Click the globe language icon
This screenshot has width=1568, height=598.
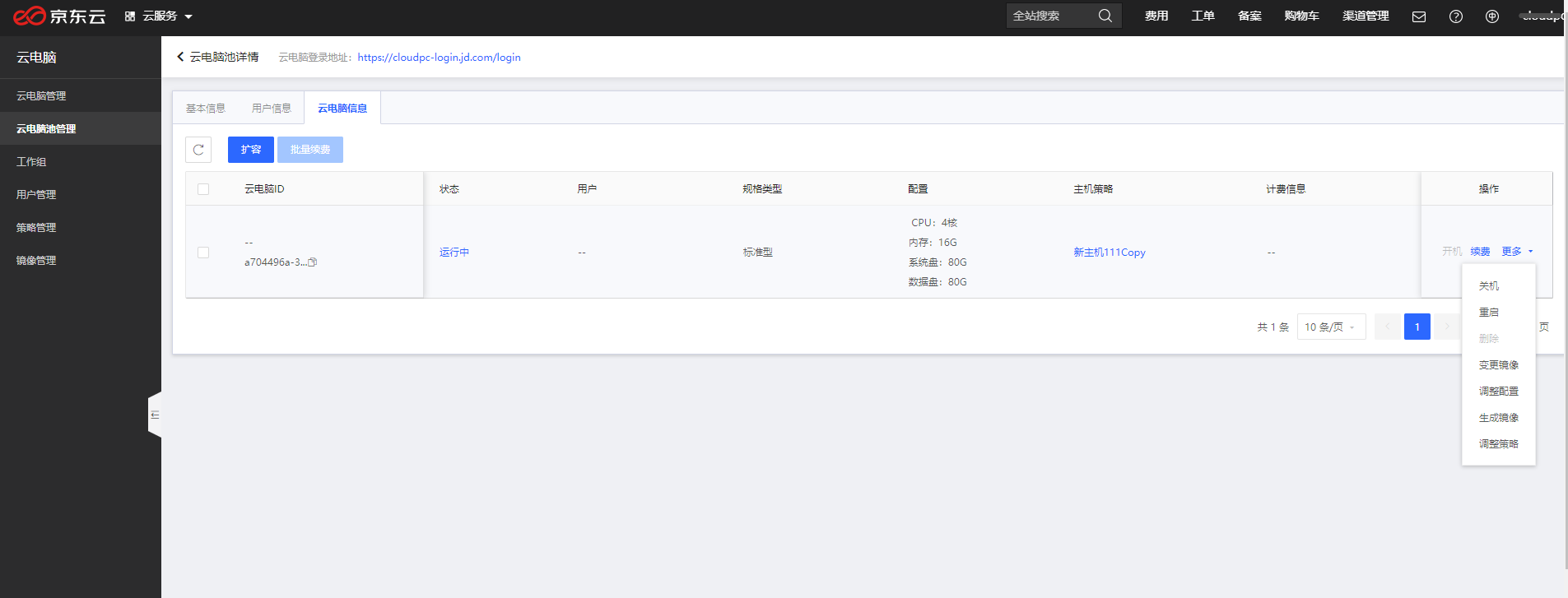click(1492, 16)
